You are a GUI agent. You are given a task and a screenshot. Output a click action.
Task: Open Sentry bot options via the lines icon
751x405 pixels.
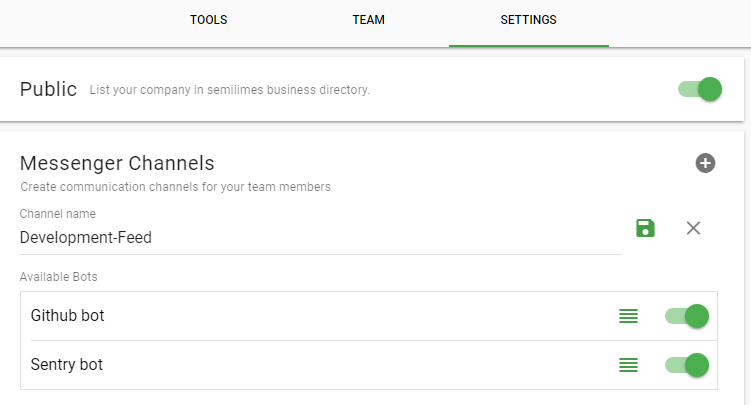pyautogui.click(x=628, y=365)
